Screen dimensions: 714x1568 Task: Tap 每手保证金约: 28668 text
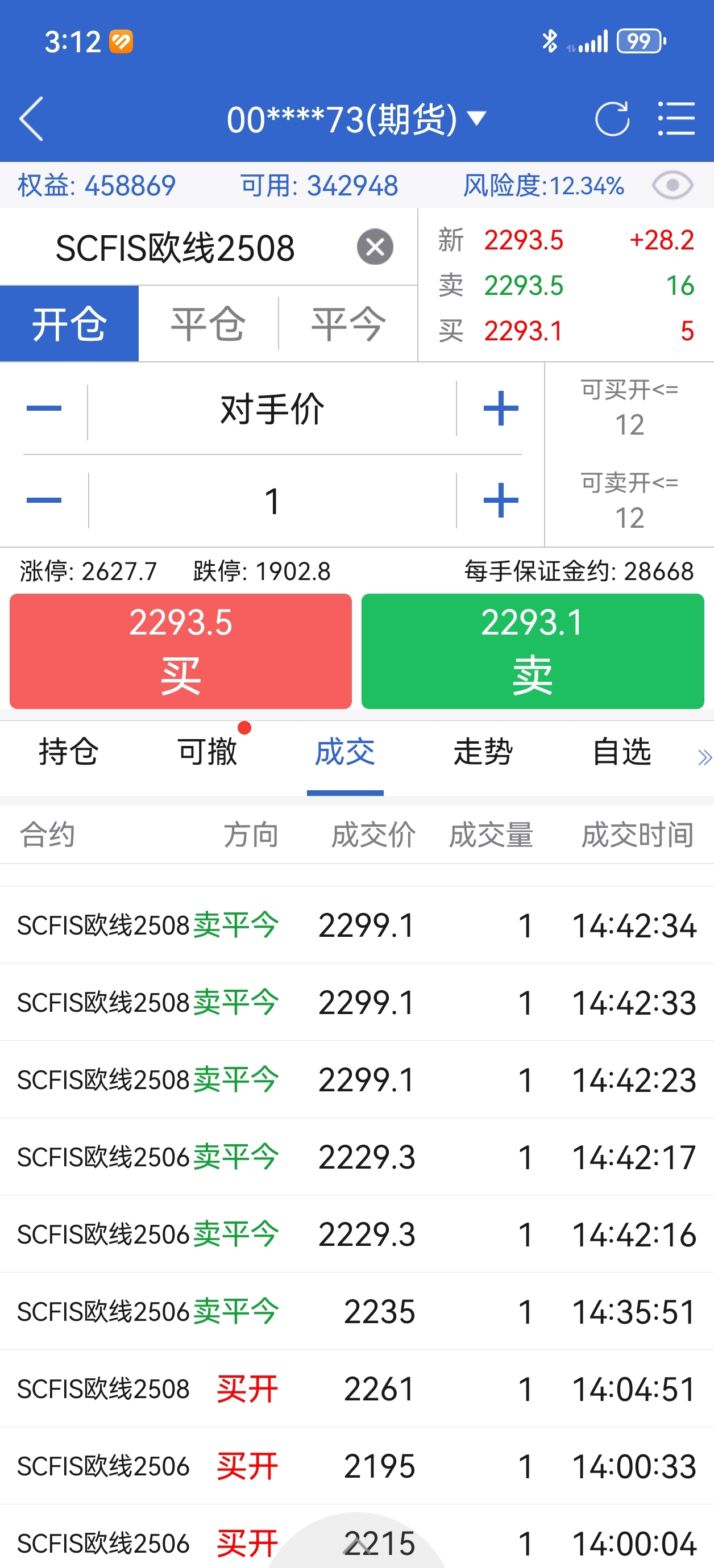(579, 571)
